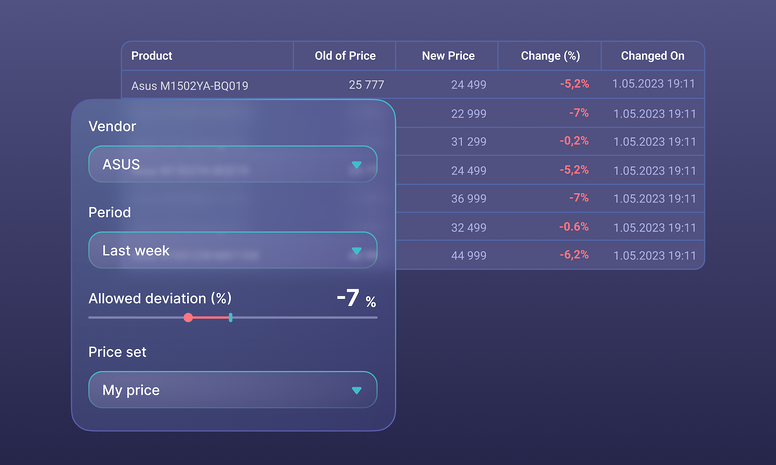Select the Asus M1502YA-BQ019 product row

coord(413,85)
